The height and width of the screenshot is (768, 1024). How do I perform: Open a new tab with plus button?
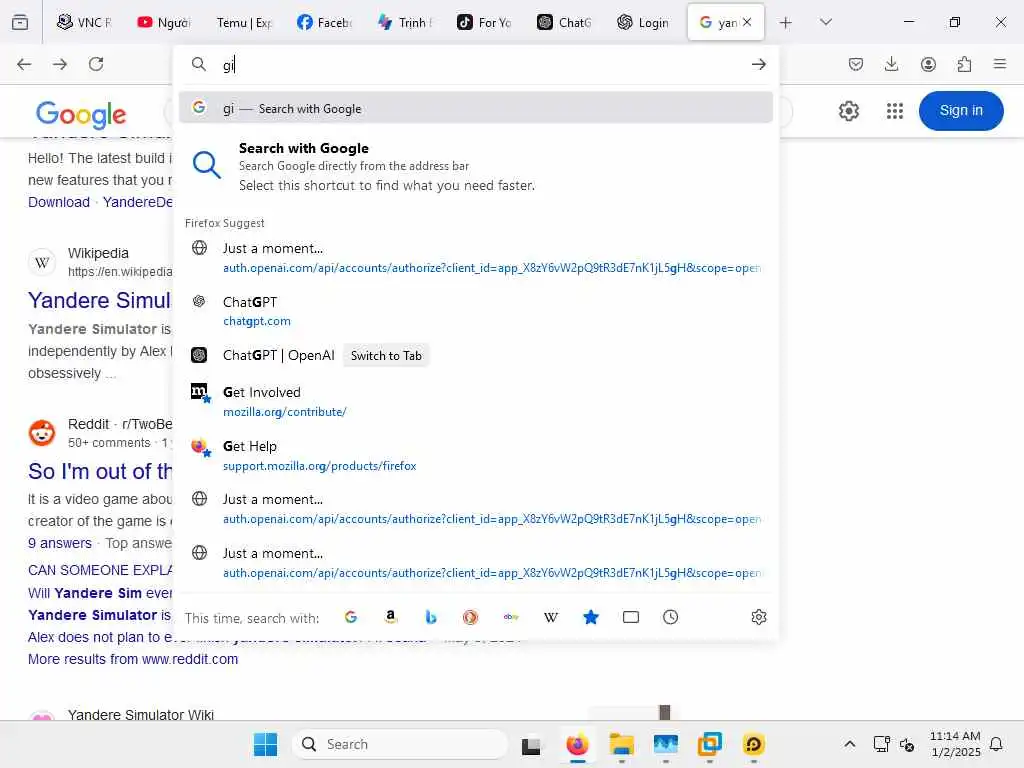point(786,23)
